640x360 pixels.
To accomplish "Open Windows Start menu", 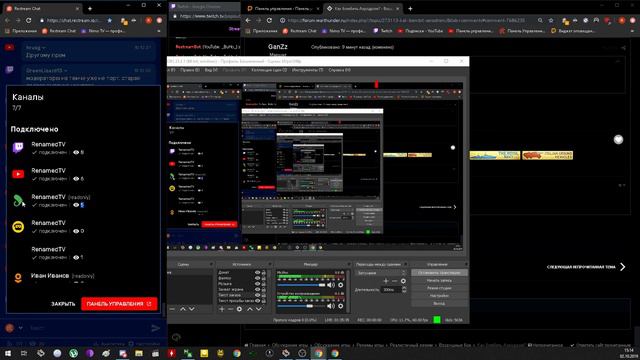I will (x=8, y=353).
